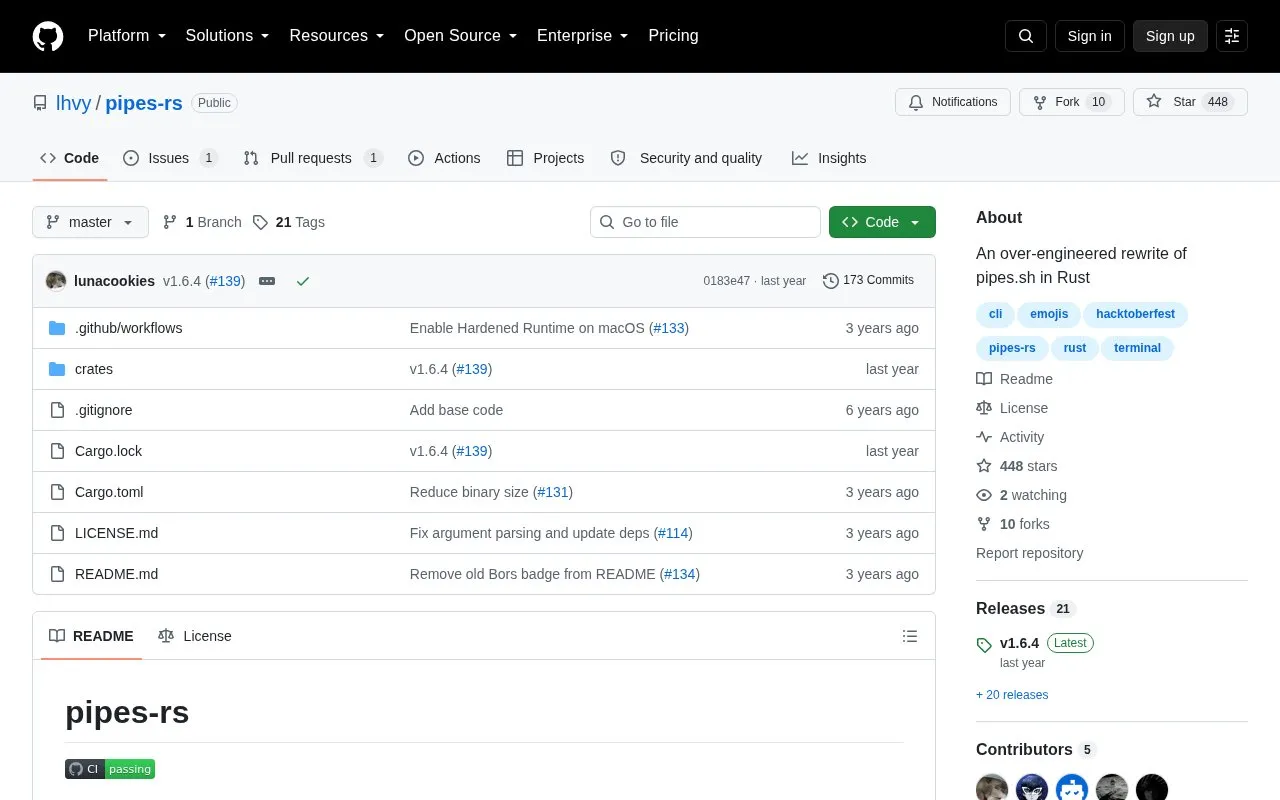Screen dimensions: 1280x800
Task: Expand the Resources menu
Action: click(x=337, y=36)
